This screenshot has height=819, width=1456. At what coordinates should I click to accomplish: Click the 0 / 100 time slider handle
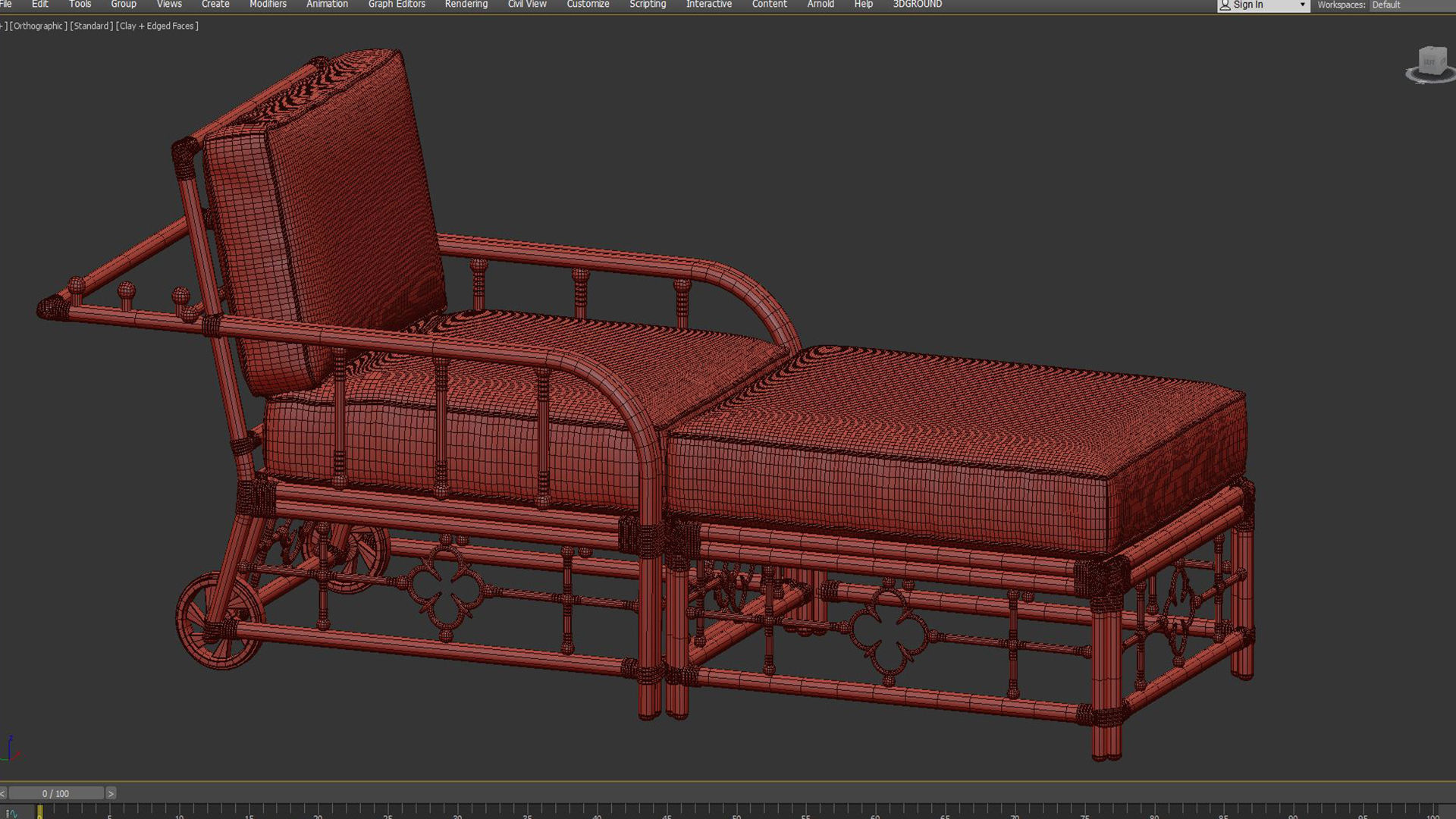click(x=55, y=794)
